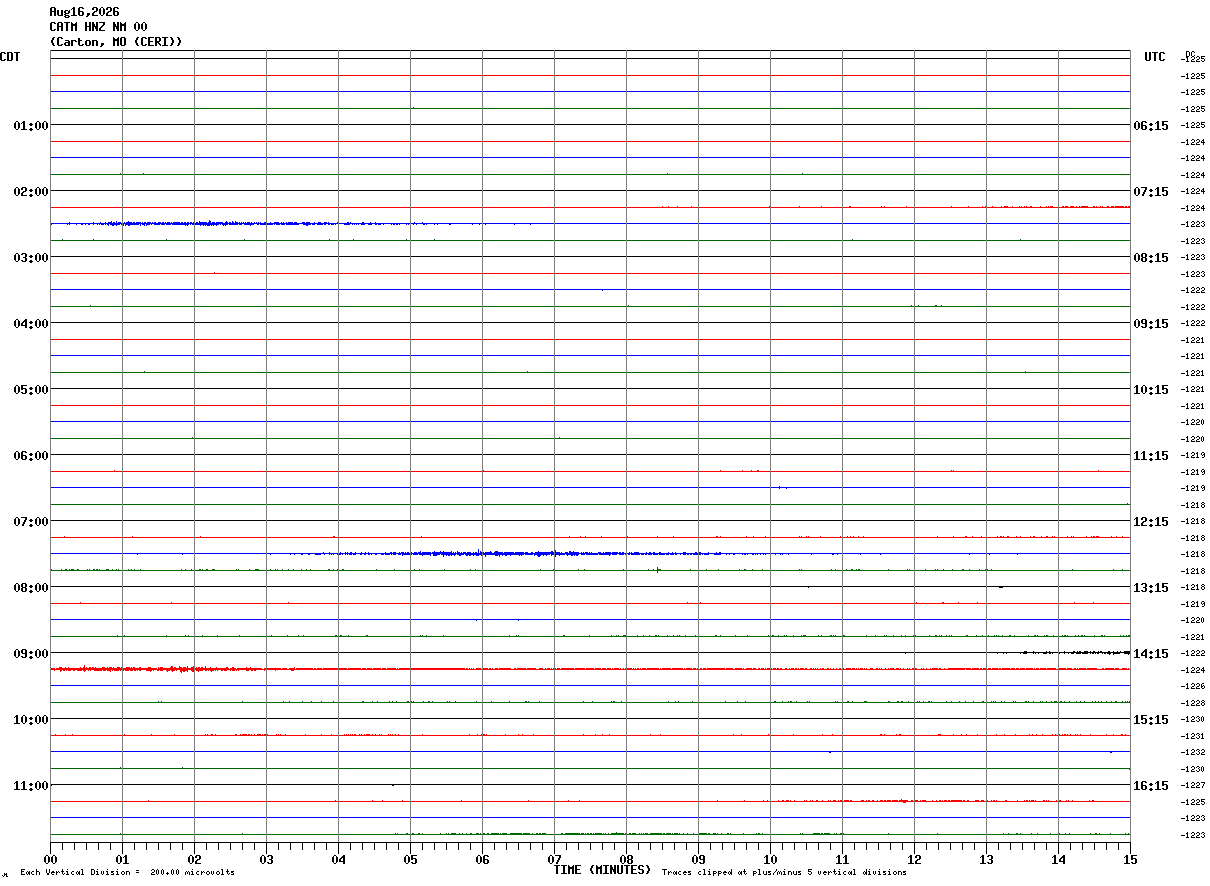Click the Aug16,2026 date header
1210x886 pixels.
(x=84, y=12)
